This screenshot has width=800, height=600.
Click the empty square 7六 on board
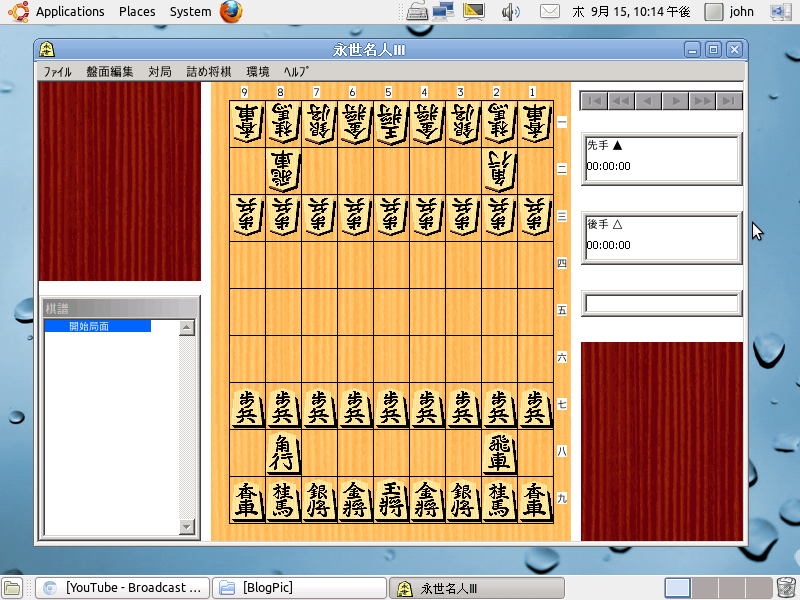point(319,359)
